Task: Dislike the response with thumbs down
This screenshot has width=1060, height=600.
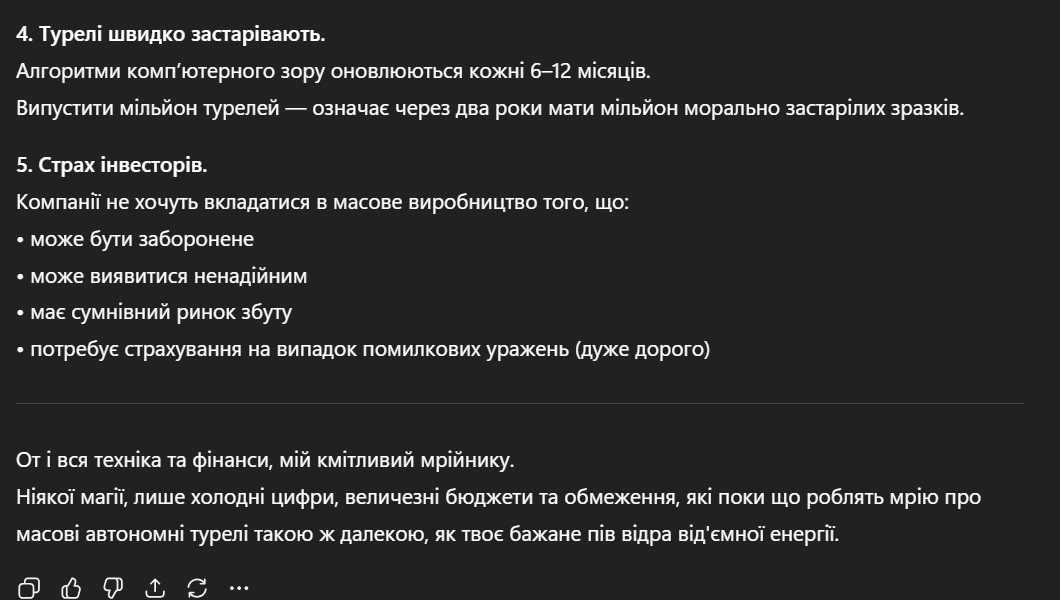Action: coord(113,588)
